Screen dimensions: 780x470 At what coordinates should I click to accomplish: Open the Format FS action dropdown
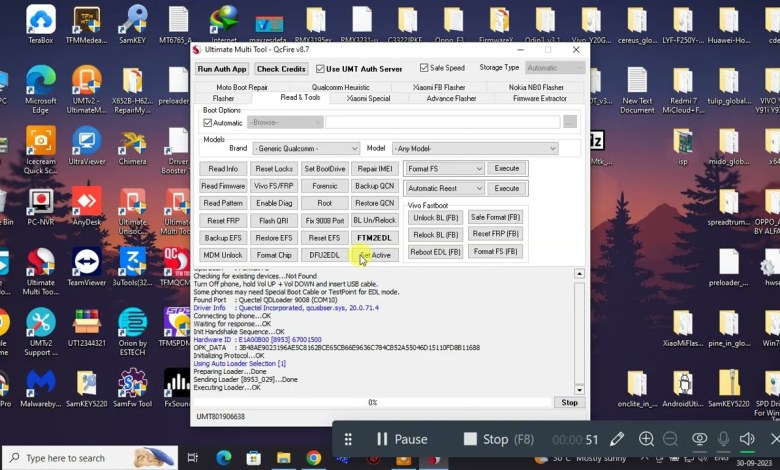click(x=444, y=169)
